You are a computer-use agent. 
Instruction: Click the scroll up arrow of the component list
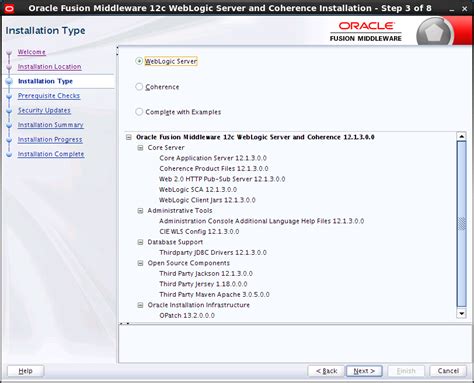[x=462, y=136]
